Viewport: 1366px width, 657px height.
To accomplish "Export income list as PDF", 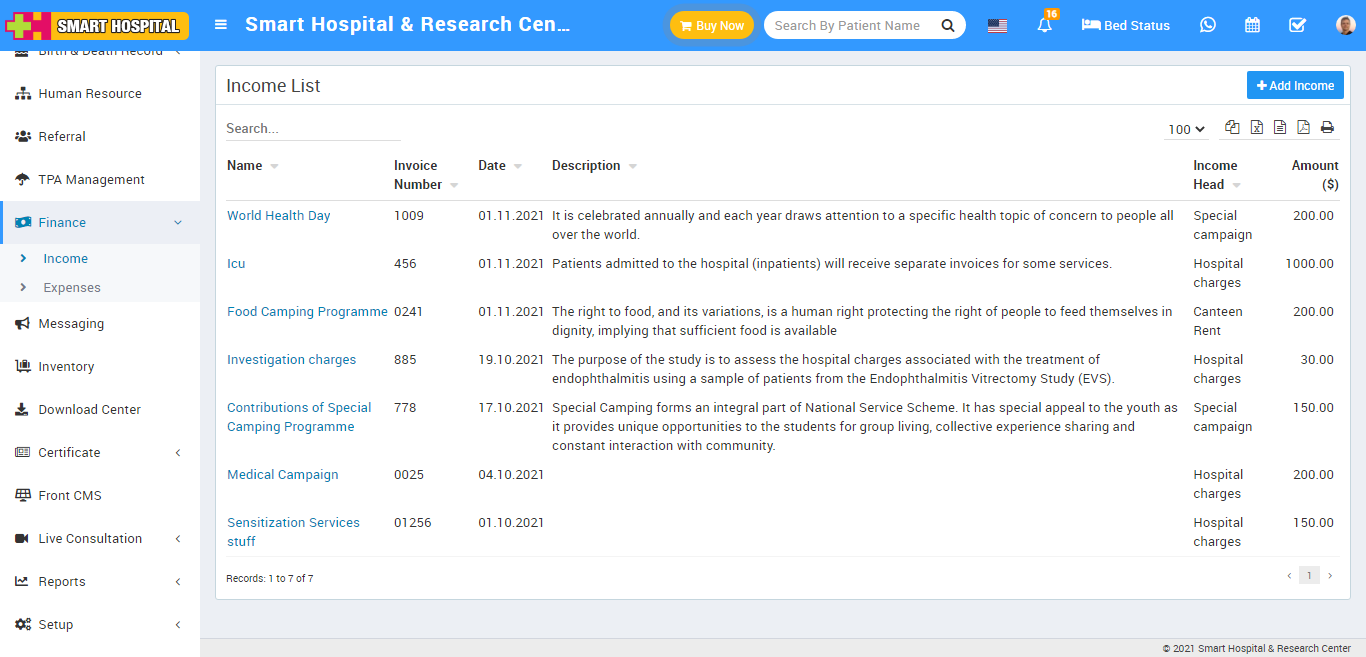I will tap(1303, 127).
